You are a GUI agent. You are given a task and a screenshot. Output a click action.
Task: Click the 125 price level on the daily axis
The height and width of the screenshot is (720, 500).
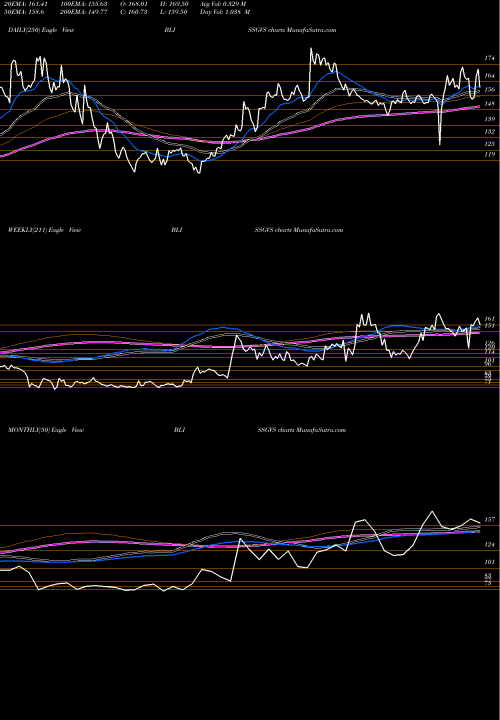489,144
